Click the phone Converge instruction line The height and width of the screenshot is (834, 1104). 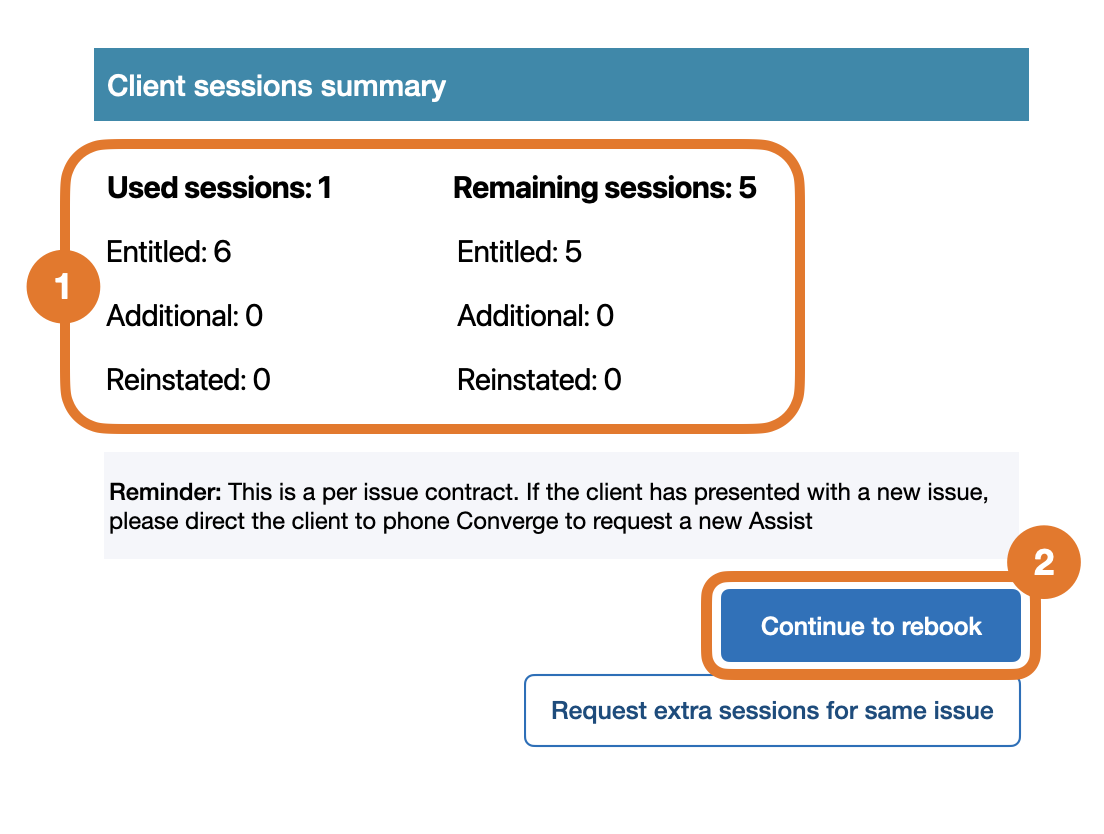(x=460, y=521)
